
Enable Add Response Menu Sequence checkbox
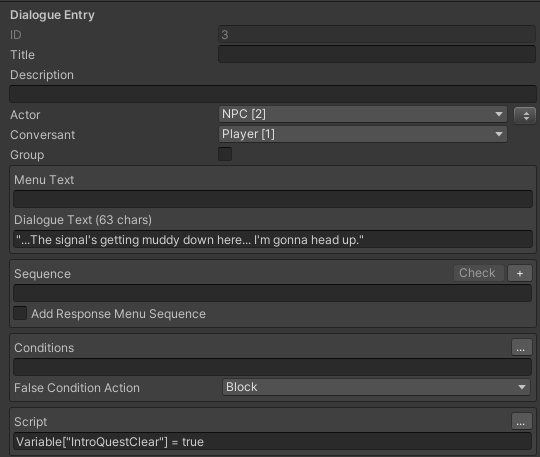pos(20,313)
